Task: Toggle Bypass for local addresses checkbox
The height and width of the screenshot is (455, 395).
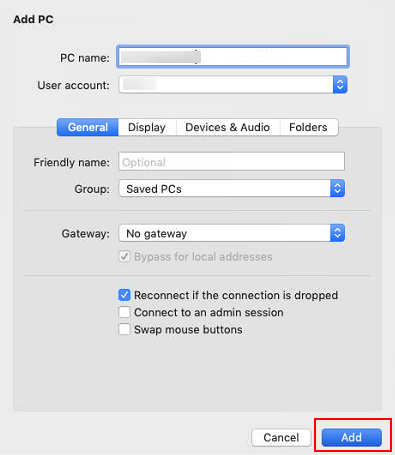Action: coord(124,257)
